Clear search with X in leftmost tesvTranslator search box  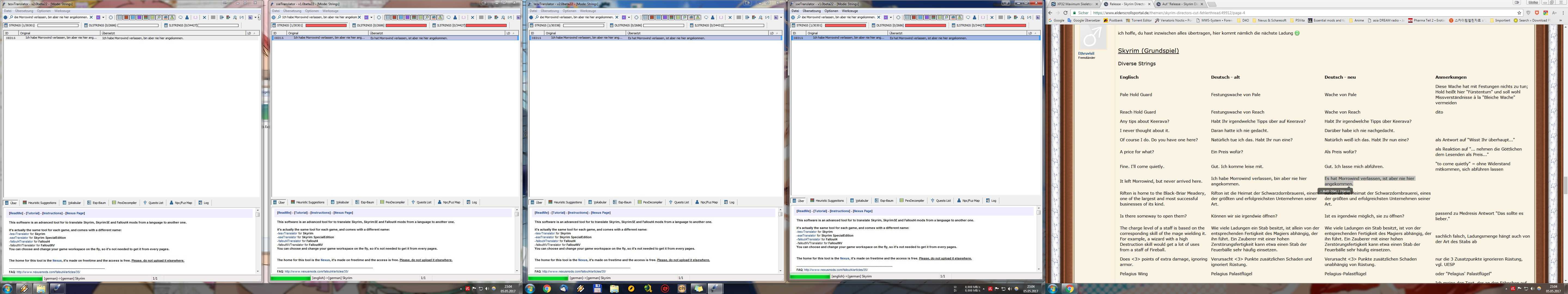coord(91,17)
